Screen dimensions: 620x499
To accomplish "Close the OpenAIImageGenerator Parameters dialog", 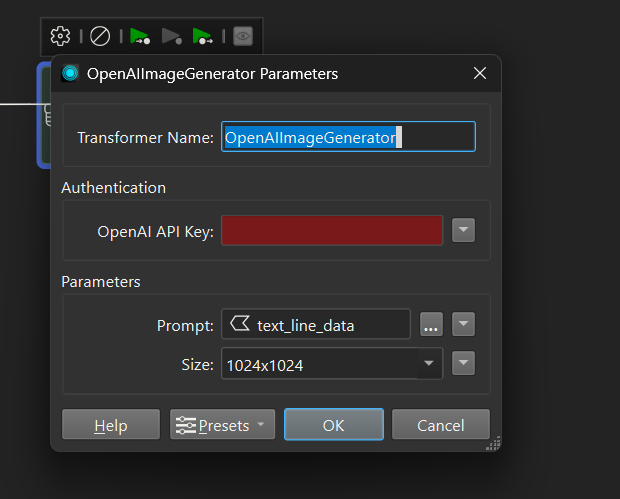I will pyautogui.click(x=480, y=73).
